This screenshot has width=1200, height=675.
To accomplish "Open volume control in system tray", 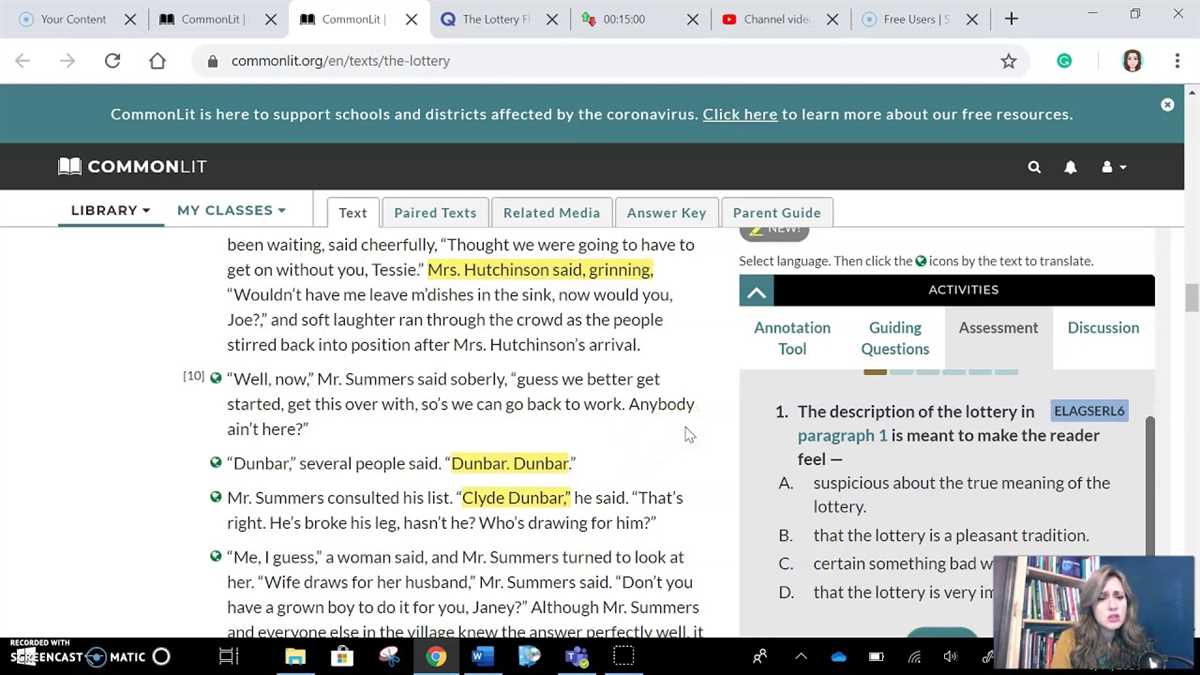I will pos(950,657).
